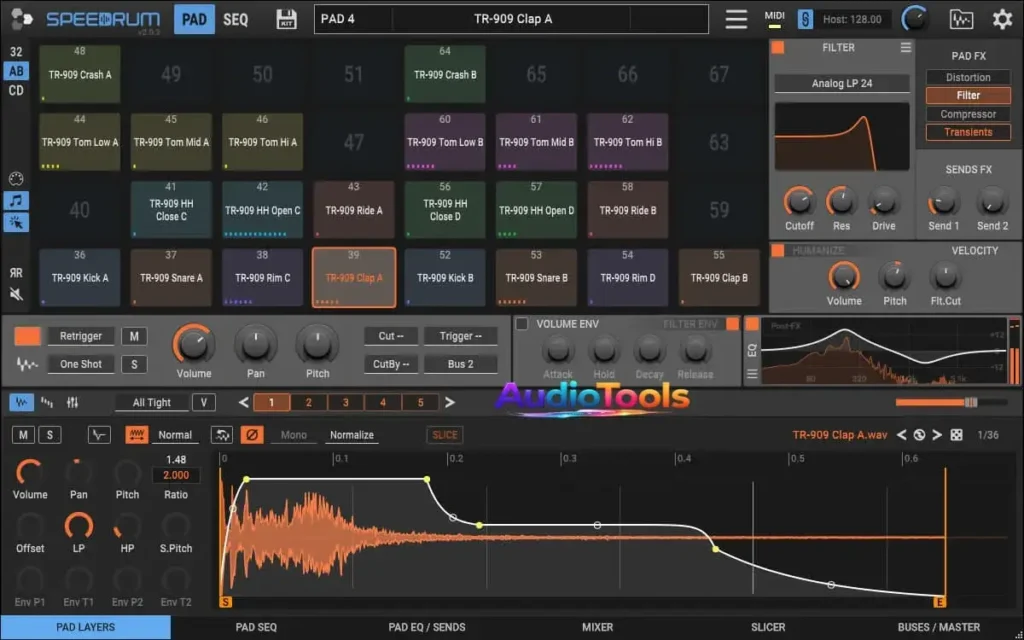Select the Distortion pad FX button
The width and height of the screenshot is (1024, 640).
coord(967,77)
